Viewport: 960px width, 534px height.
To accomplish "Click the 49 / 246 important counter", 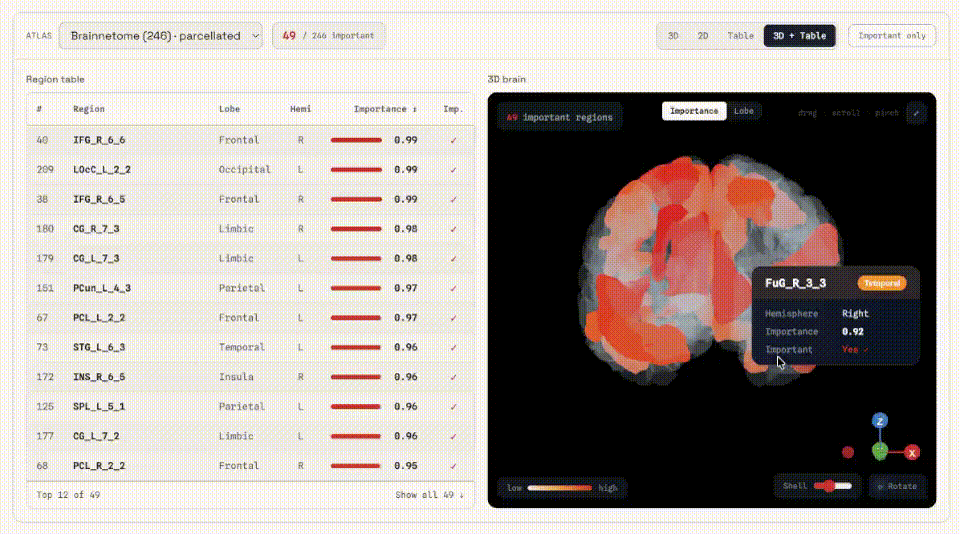I will (328, 36).
